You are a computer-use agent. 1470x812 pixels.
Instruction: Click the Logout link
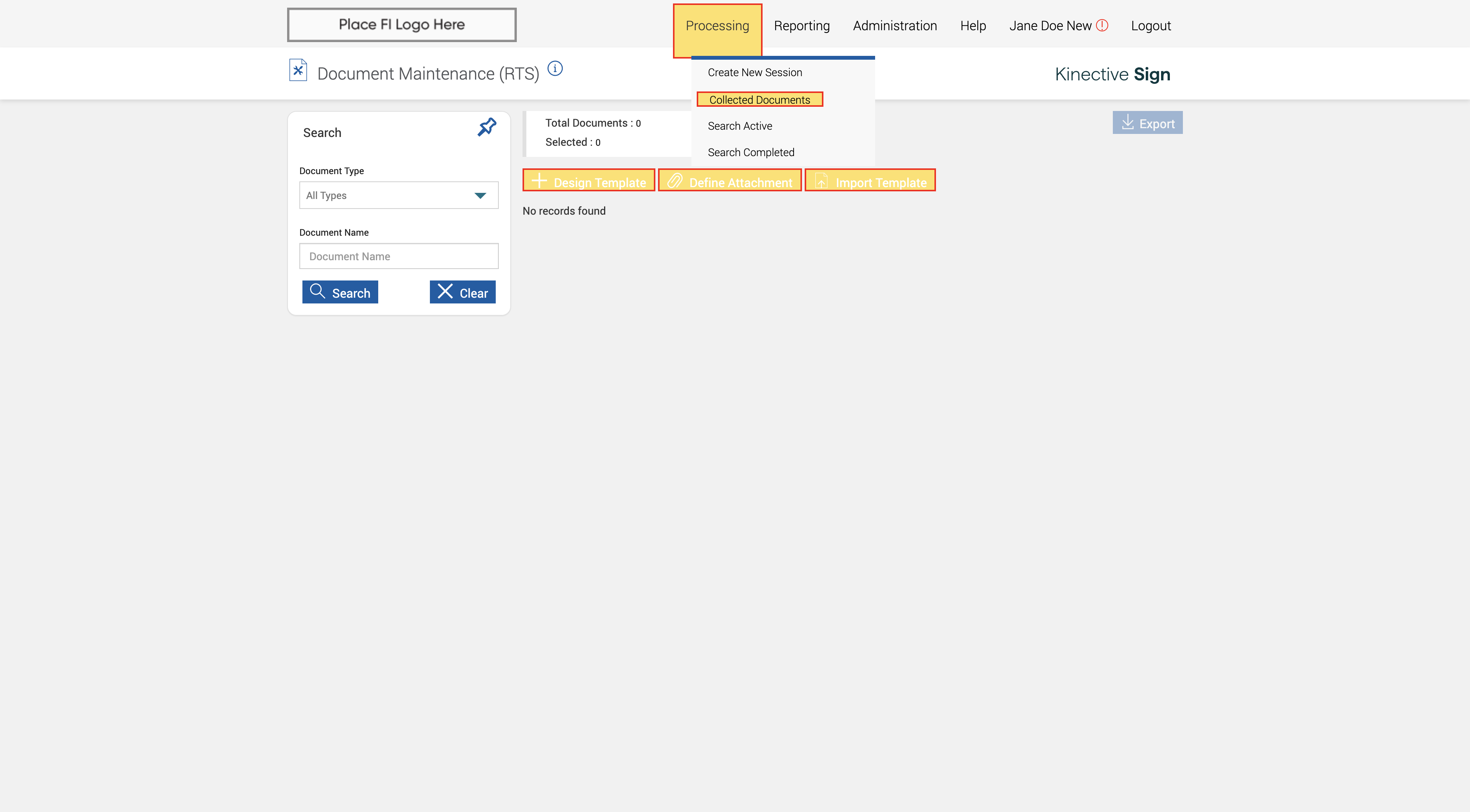[x=1150, y=26]
